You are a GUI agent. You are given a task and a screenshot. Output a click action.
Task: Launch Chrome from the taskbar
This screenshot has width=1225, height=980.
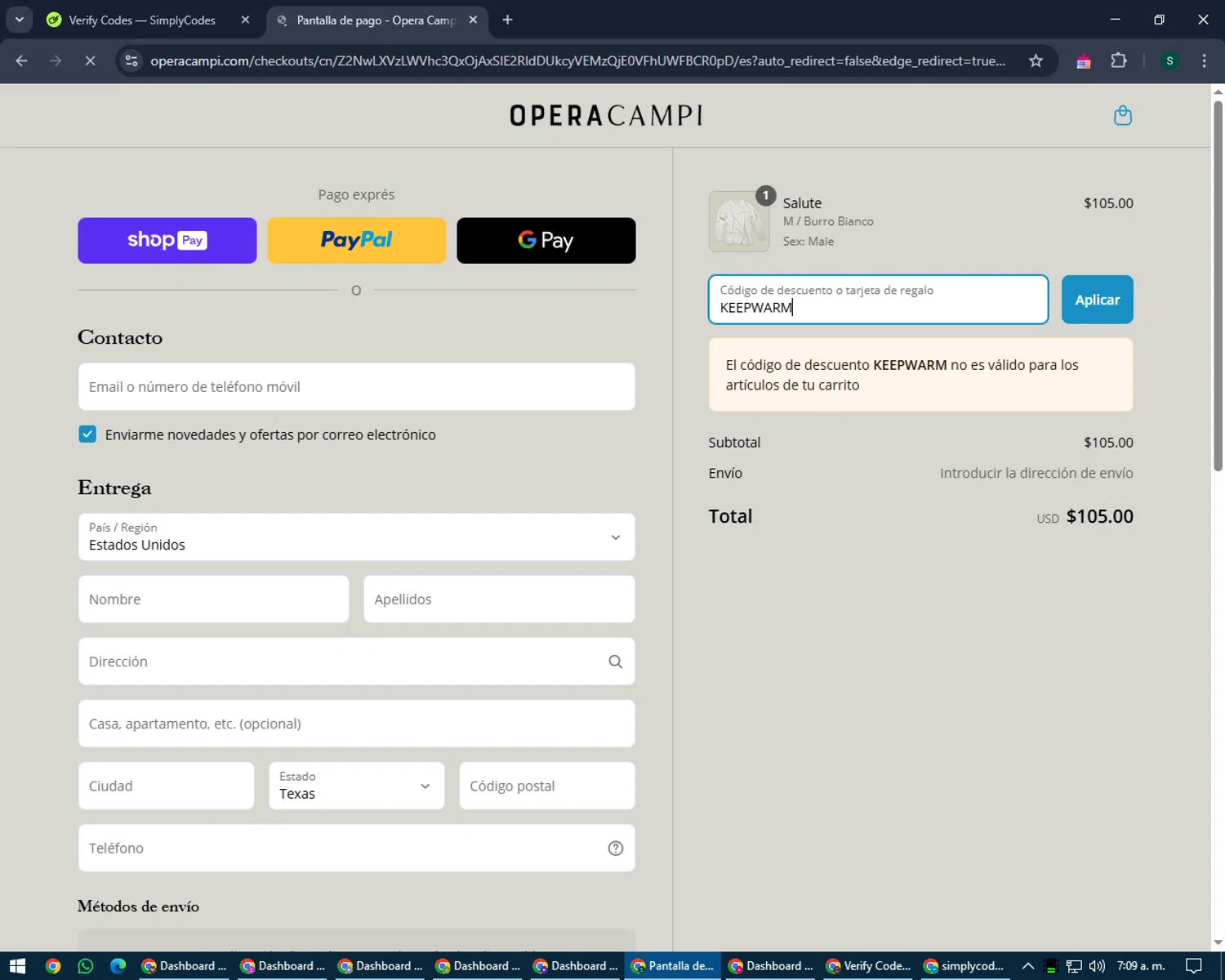pos(53,966)
